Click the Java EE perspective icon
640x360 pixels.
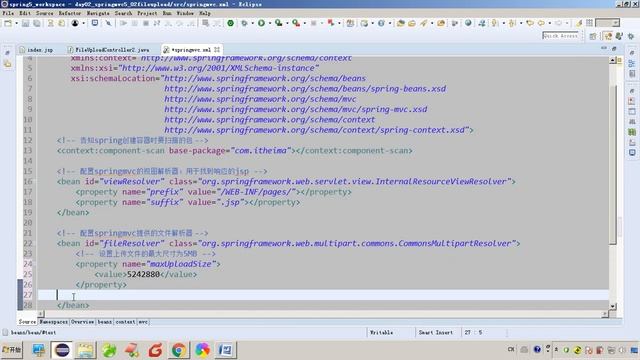(608, 36)
